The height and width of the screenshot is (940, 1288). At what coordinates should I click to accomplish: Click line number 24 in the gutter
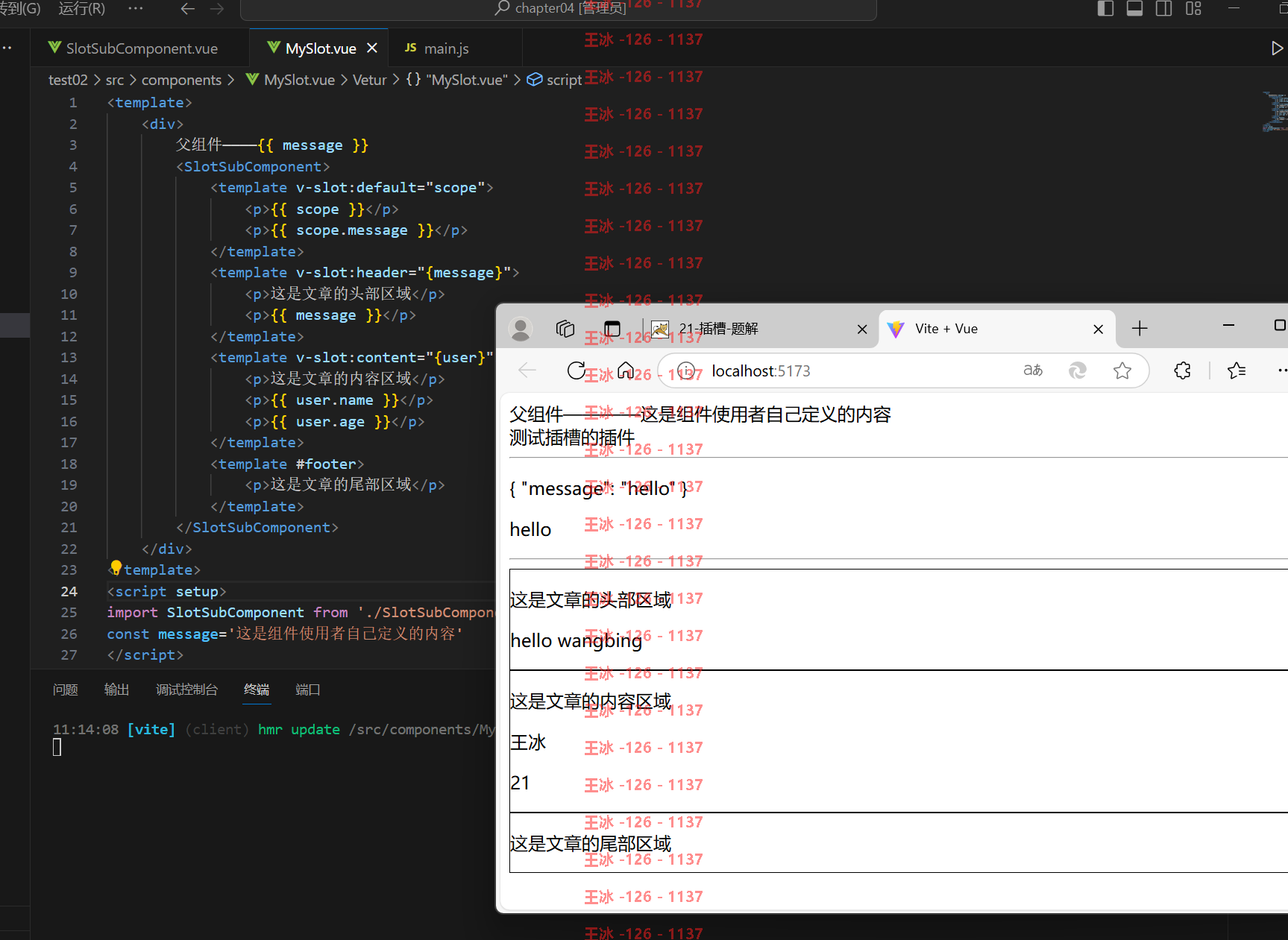click(69, 591)
